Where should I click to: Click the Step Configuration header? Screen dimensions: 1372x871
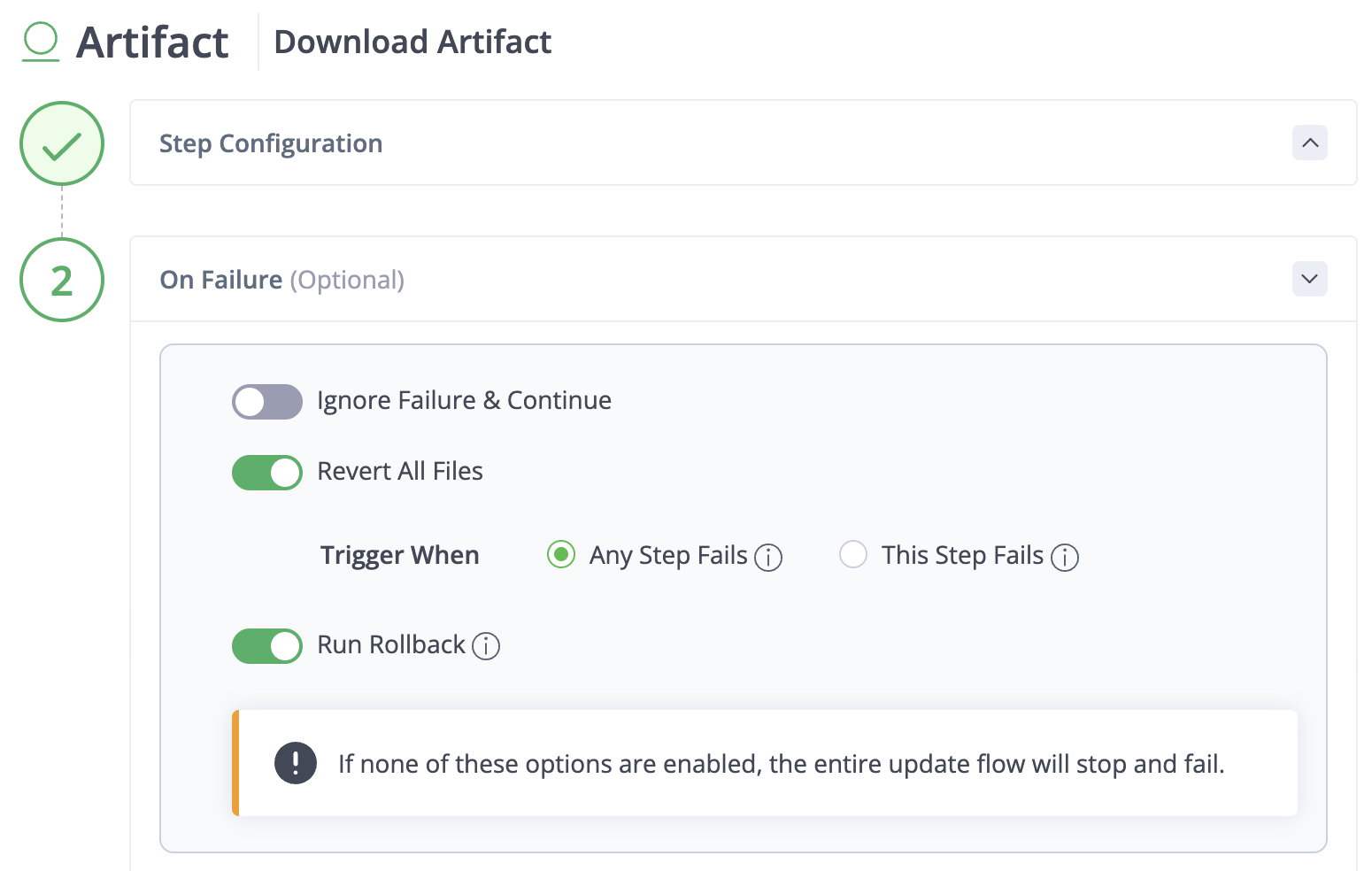(x=271, y=143)
